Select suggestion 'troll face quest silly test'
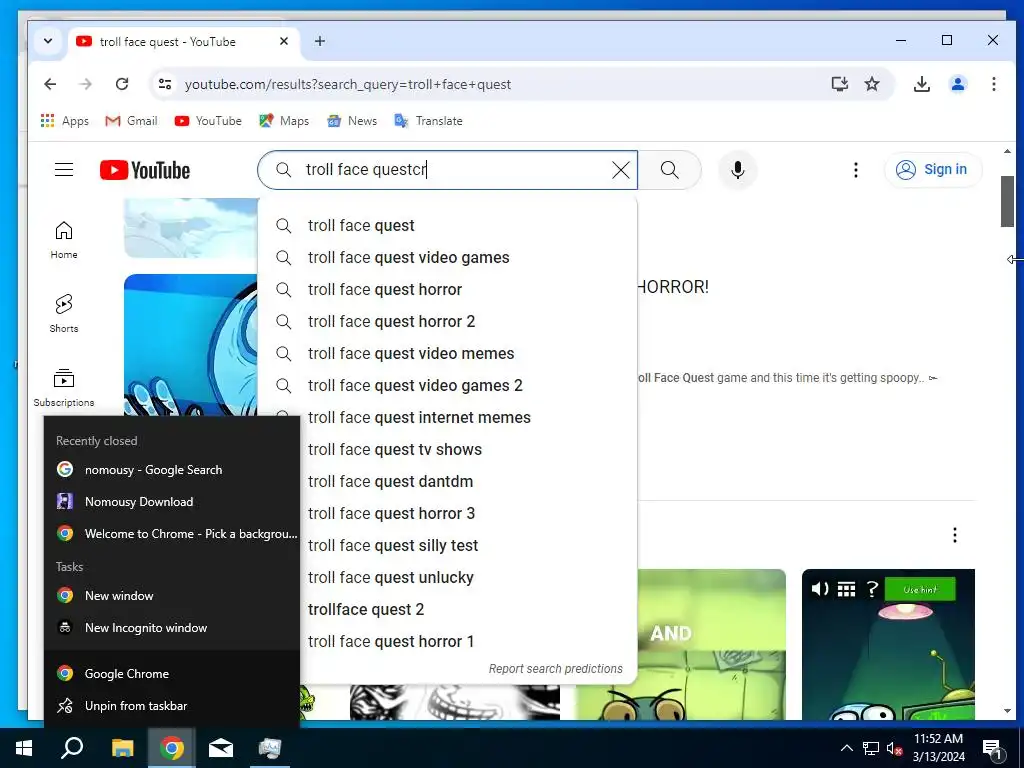The width and height of the screenshot is (1024, 768). click(468, 545)
